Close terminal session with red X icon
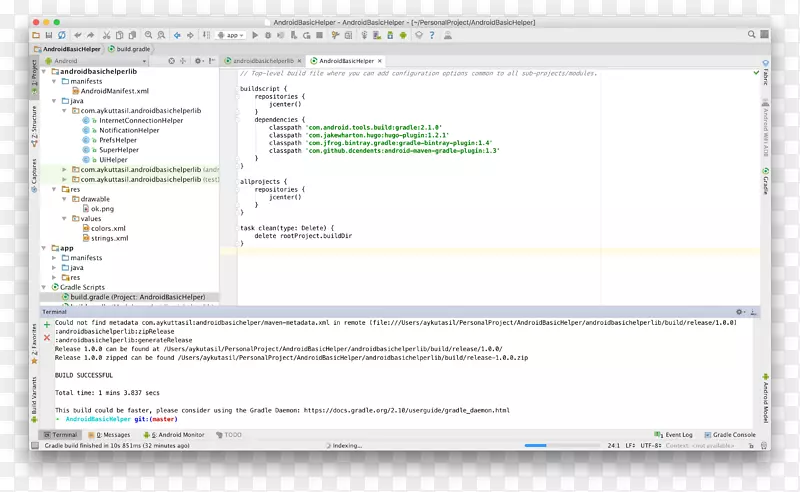Viewport: 800px width, 492px height. [x=47, y=337]
